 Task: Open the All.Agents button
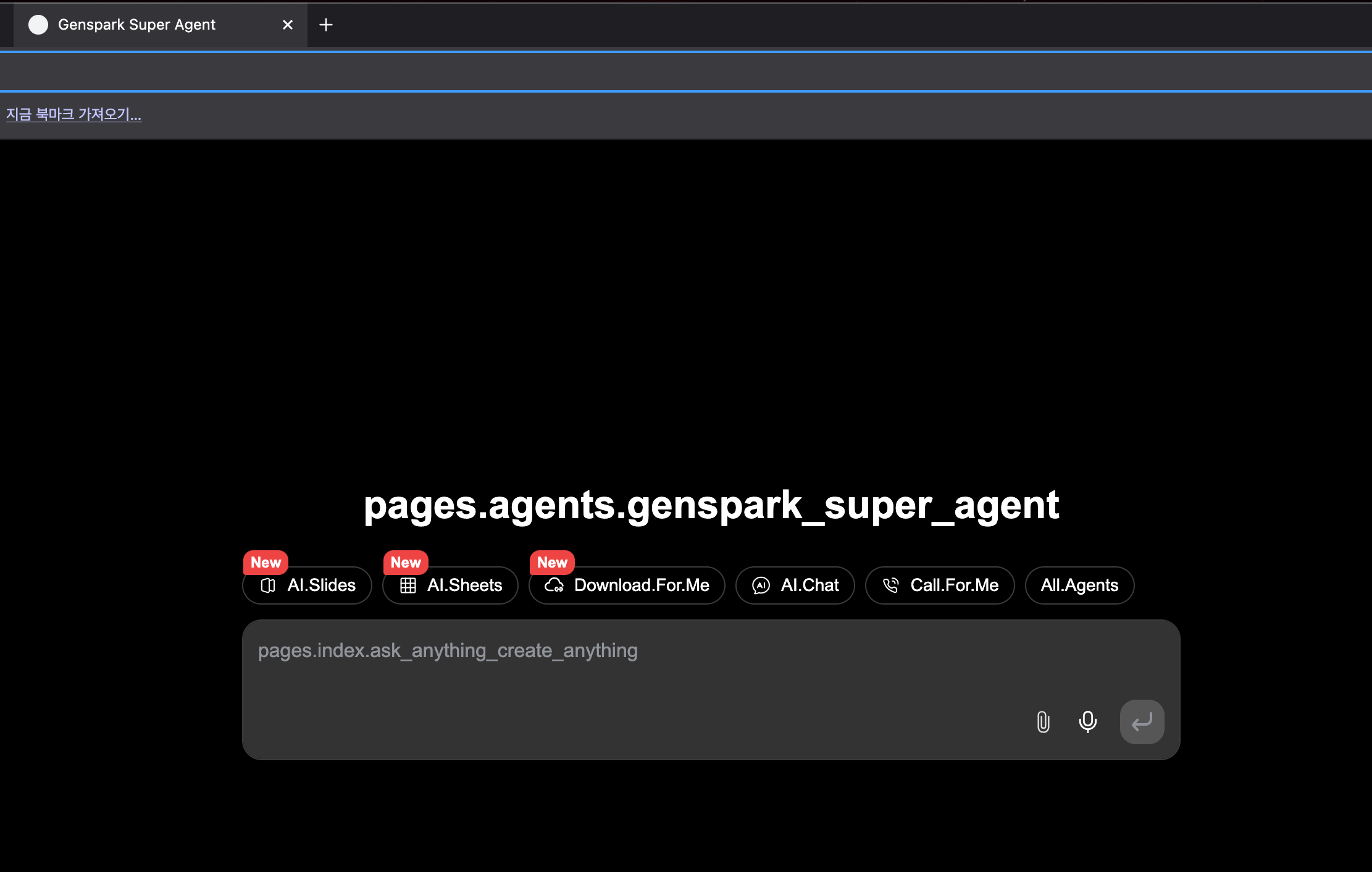click(1079, 585)
